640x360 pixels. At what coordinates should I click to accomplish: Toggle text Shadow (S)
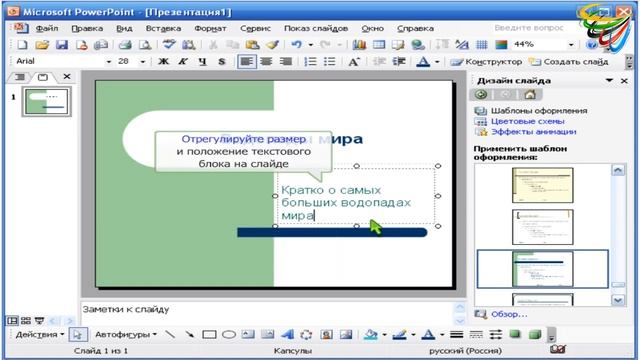pyautogui.click(x=222, y=62)
